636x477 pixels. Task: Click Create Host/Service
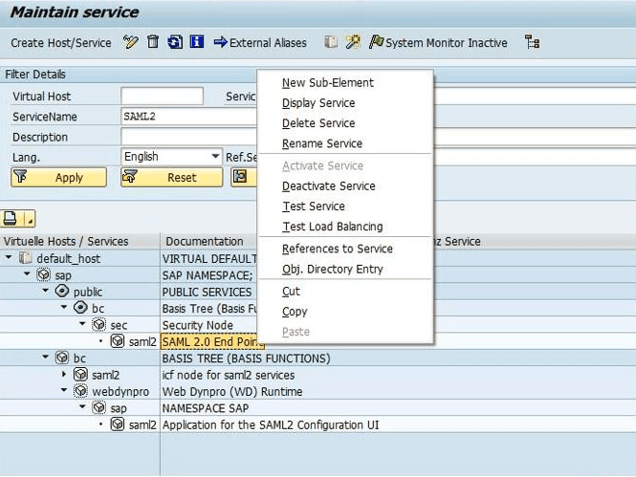pos(61,43)
